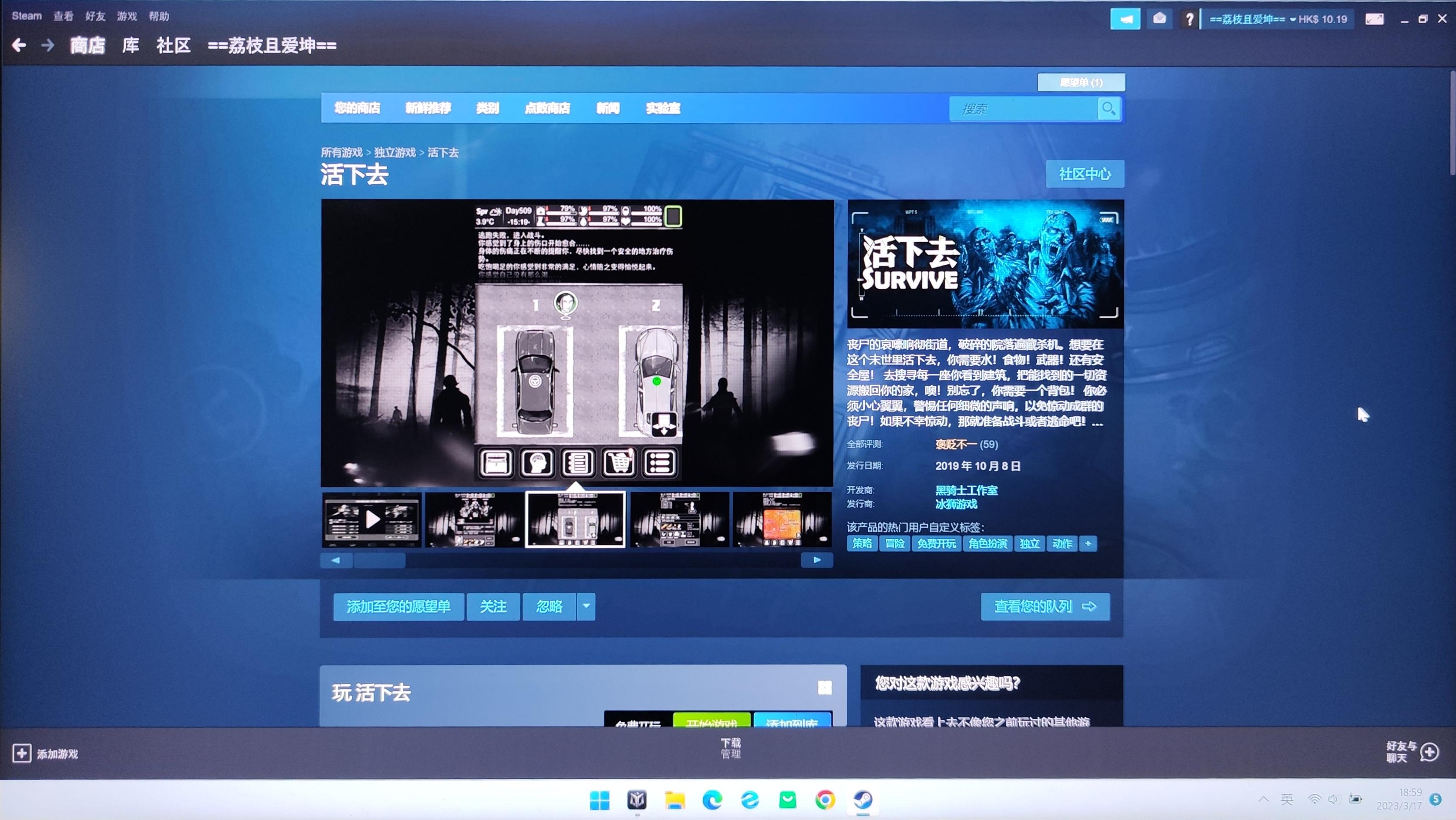
Task: Switch to the 商店 store tab
Action: click(88, 45)
